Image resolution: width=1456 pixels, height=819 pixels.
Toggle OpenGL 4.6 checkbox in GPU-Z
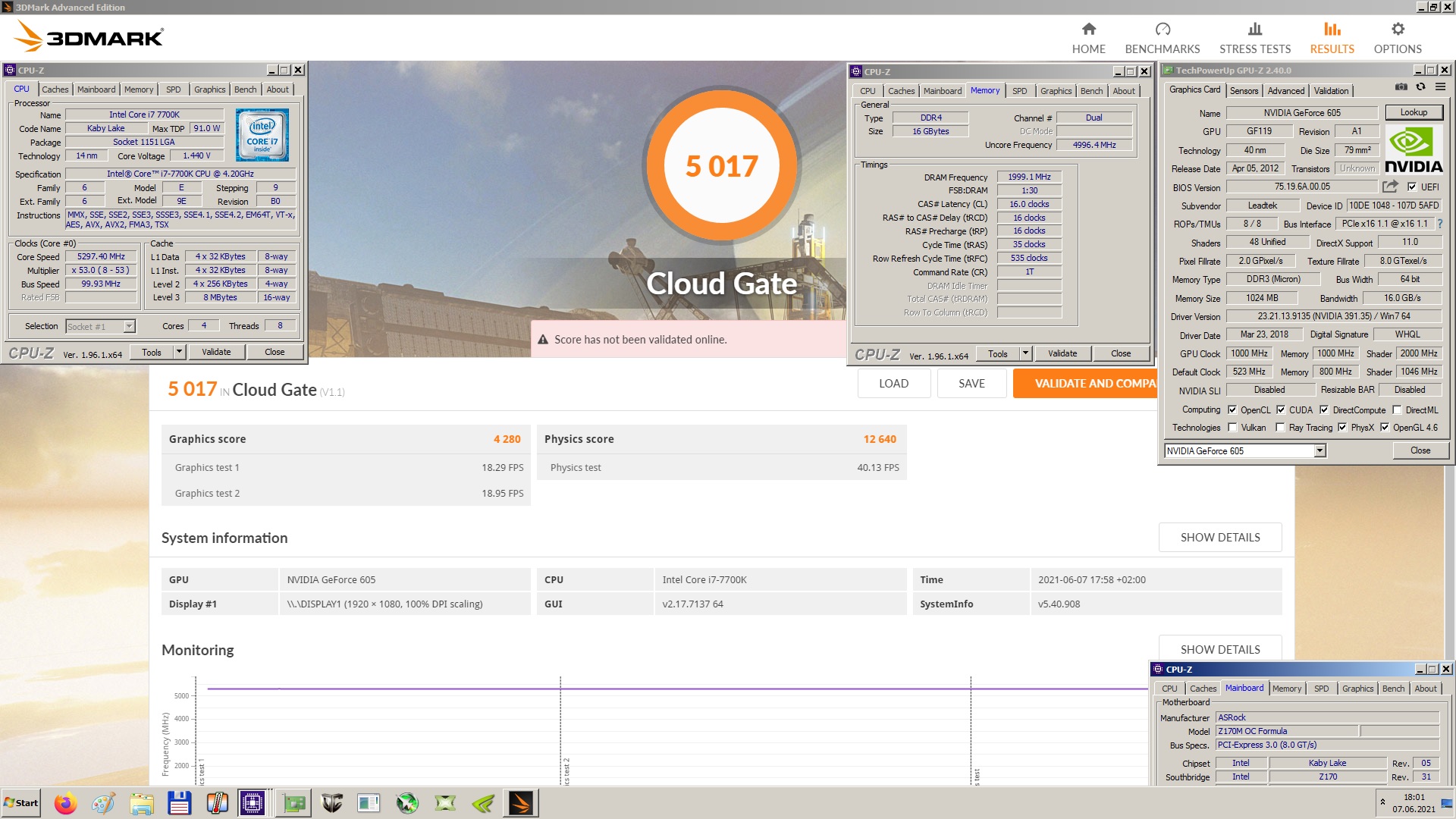point(1385,428)
